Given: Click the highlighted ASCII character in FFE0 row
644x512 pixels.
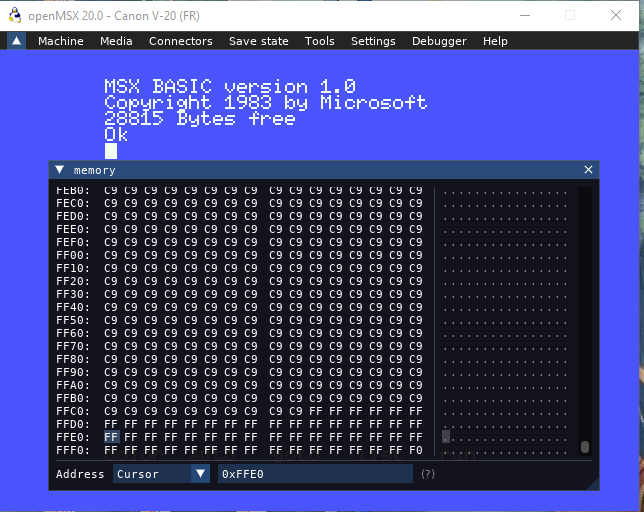Looking at the screenshot, I should (446, 437).
